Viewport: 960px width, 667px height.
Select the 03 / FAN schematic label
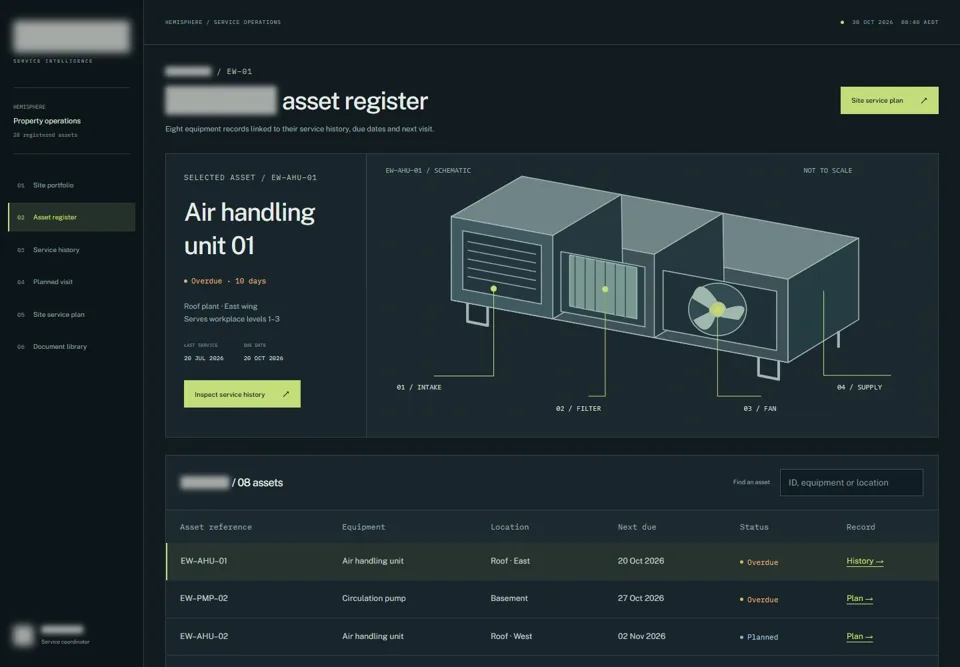coord(760,409)
